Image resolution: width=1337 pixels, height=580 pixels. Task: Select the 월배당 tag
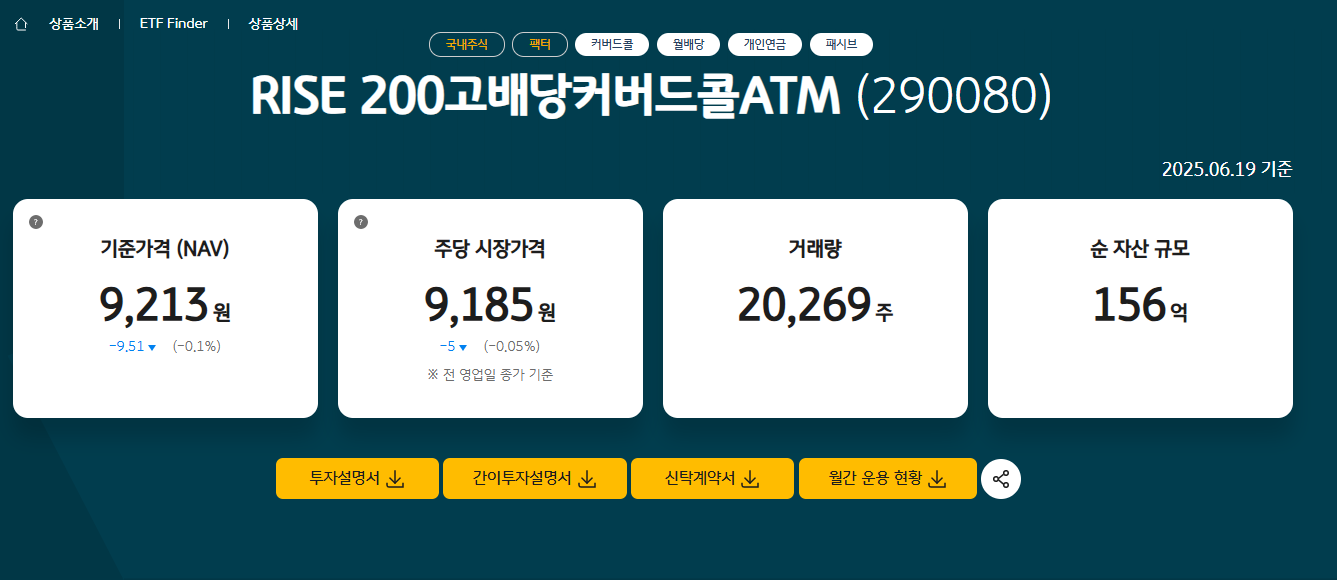[689, 44]
